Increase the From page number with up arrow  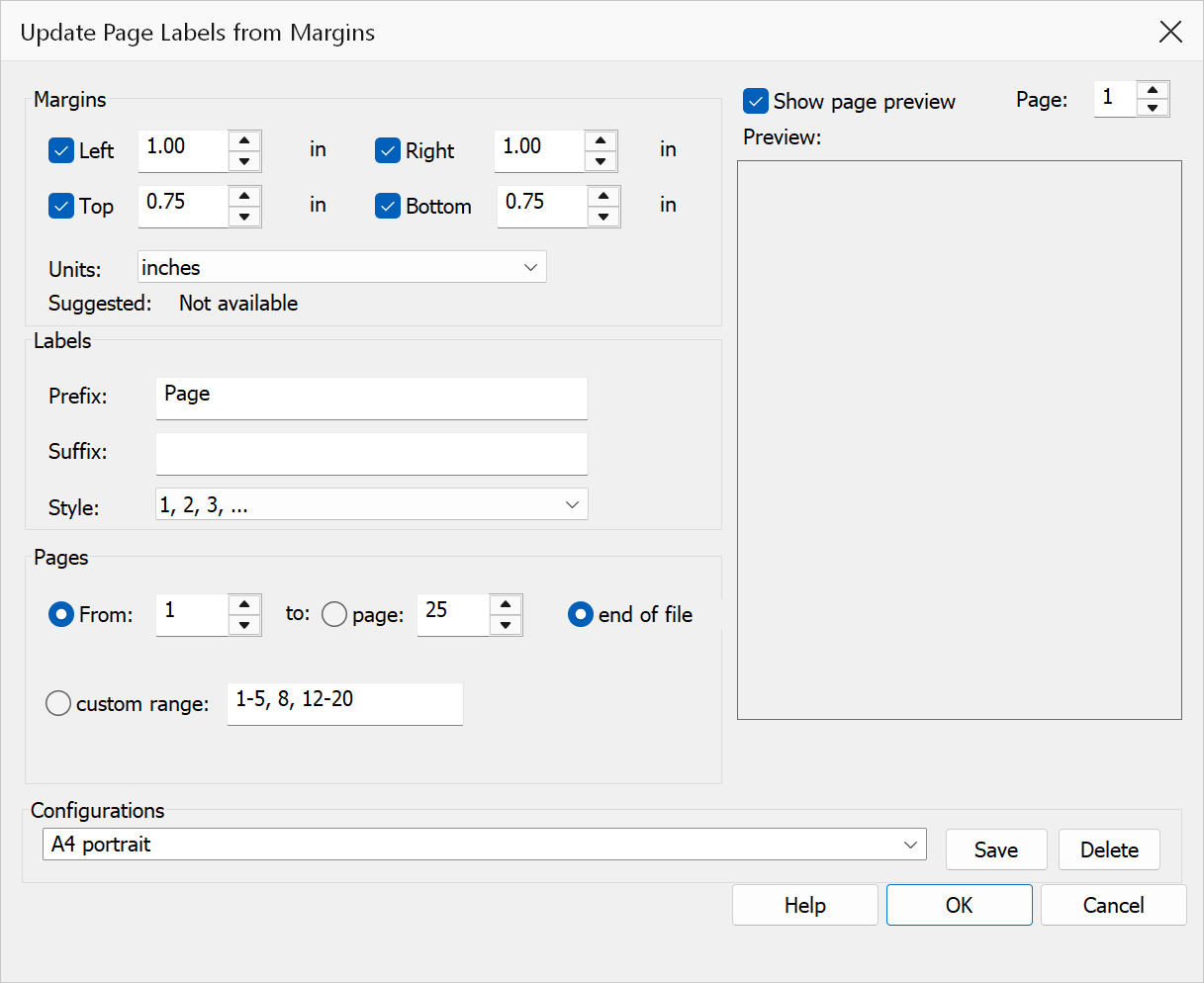[x=244, y=604]
